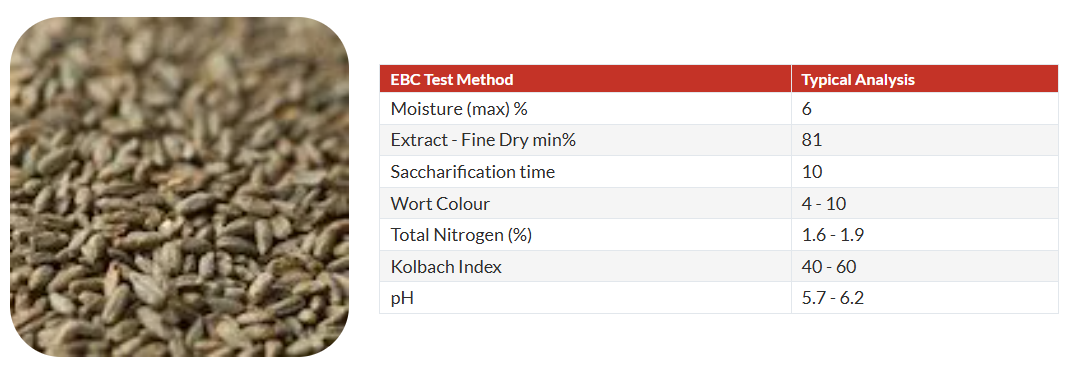Viewport: 1091px width, 374px height.
Task: Click the moisture value 6
Action: tap(806, 109)
